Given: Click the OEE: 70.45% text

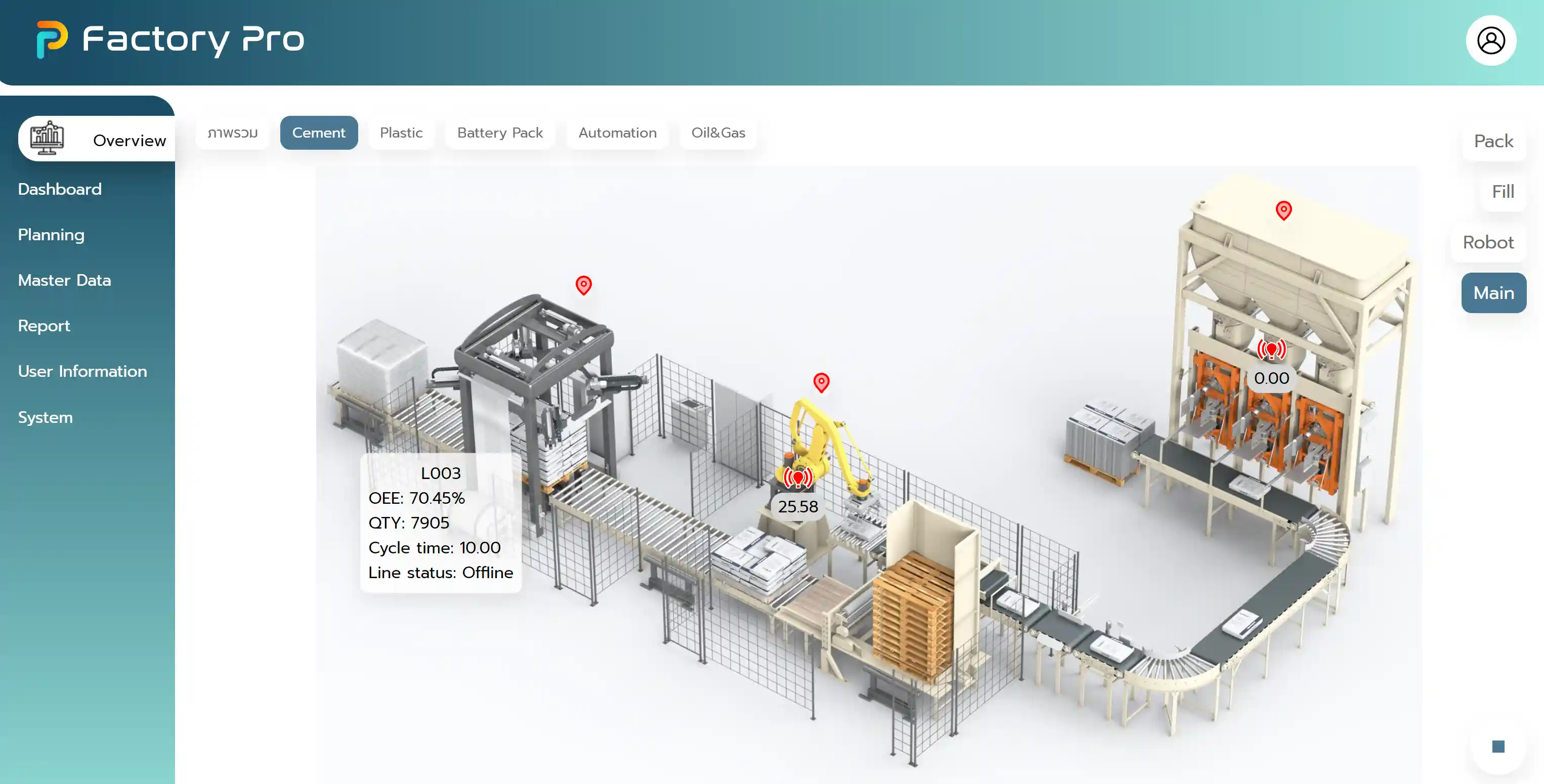Looking at the screenshot, I should (416, 498).
